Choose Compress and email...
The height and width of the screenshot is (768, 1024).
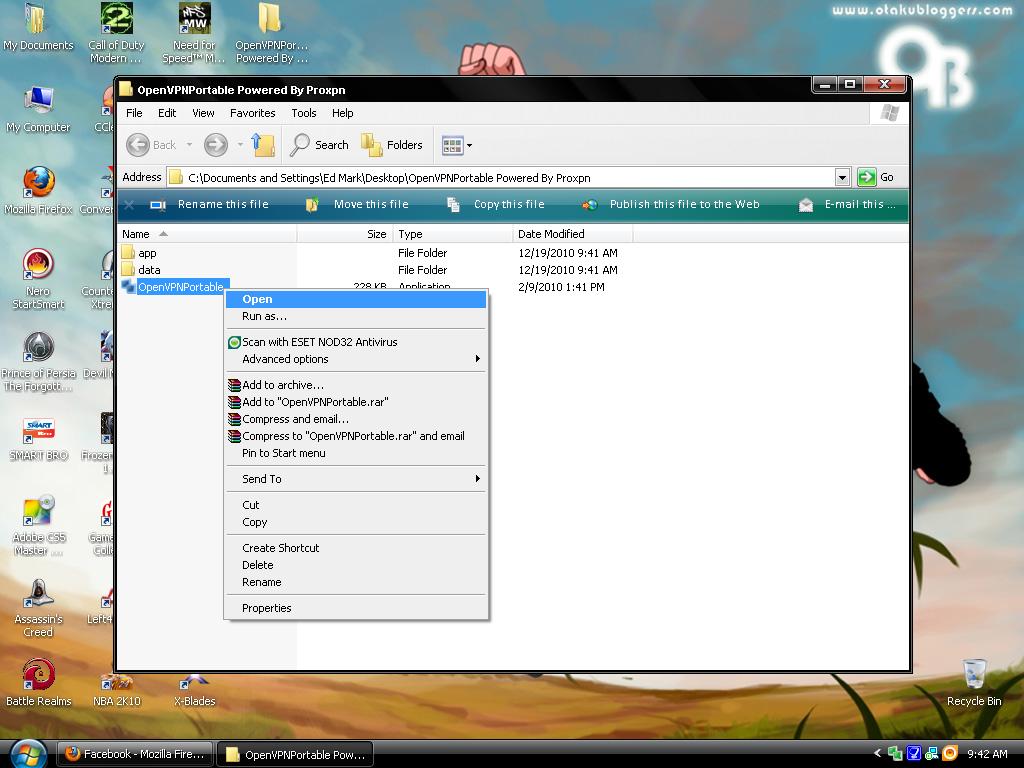point(356,419)
